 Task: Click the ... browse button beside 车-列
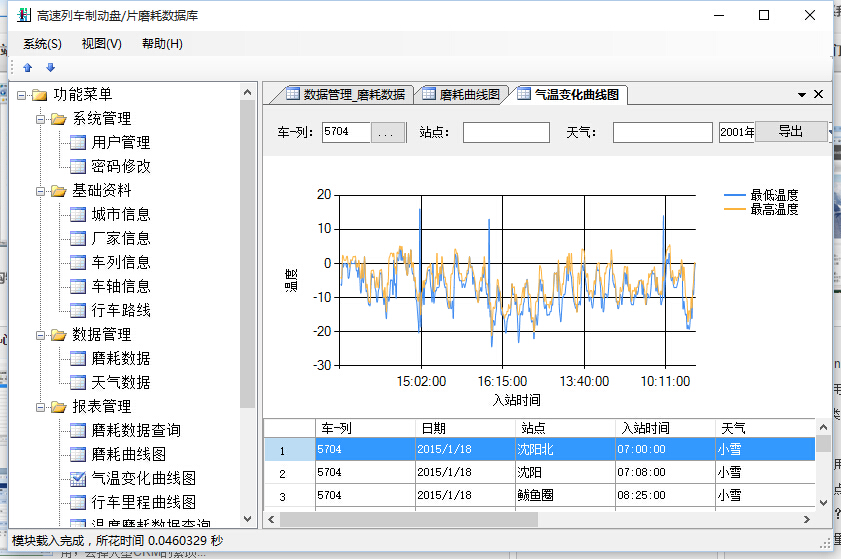[388, 132]
